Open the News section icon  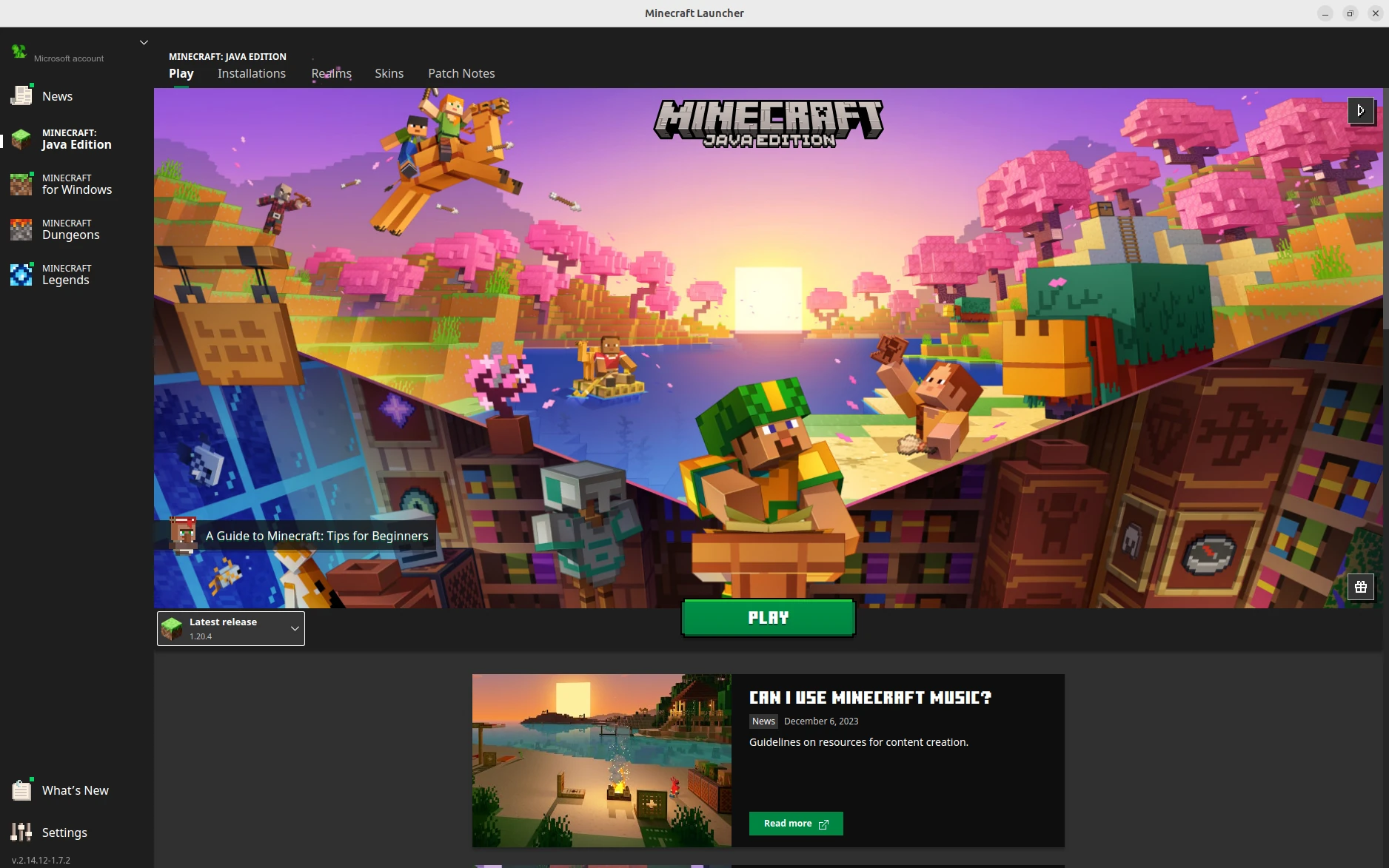point(21,96)
